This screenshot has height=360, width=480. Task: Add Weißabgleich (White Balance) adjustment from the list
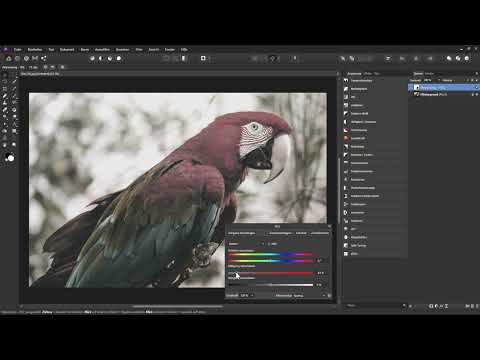click(x=359, y=89)
